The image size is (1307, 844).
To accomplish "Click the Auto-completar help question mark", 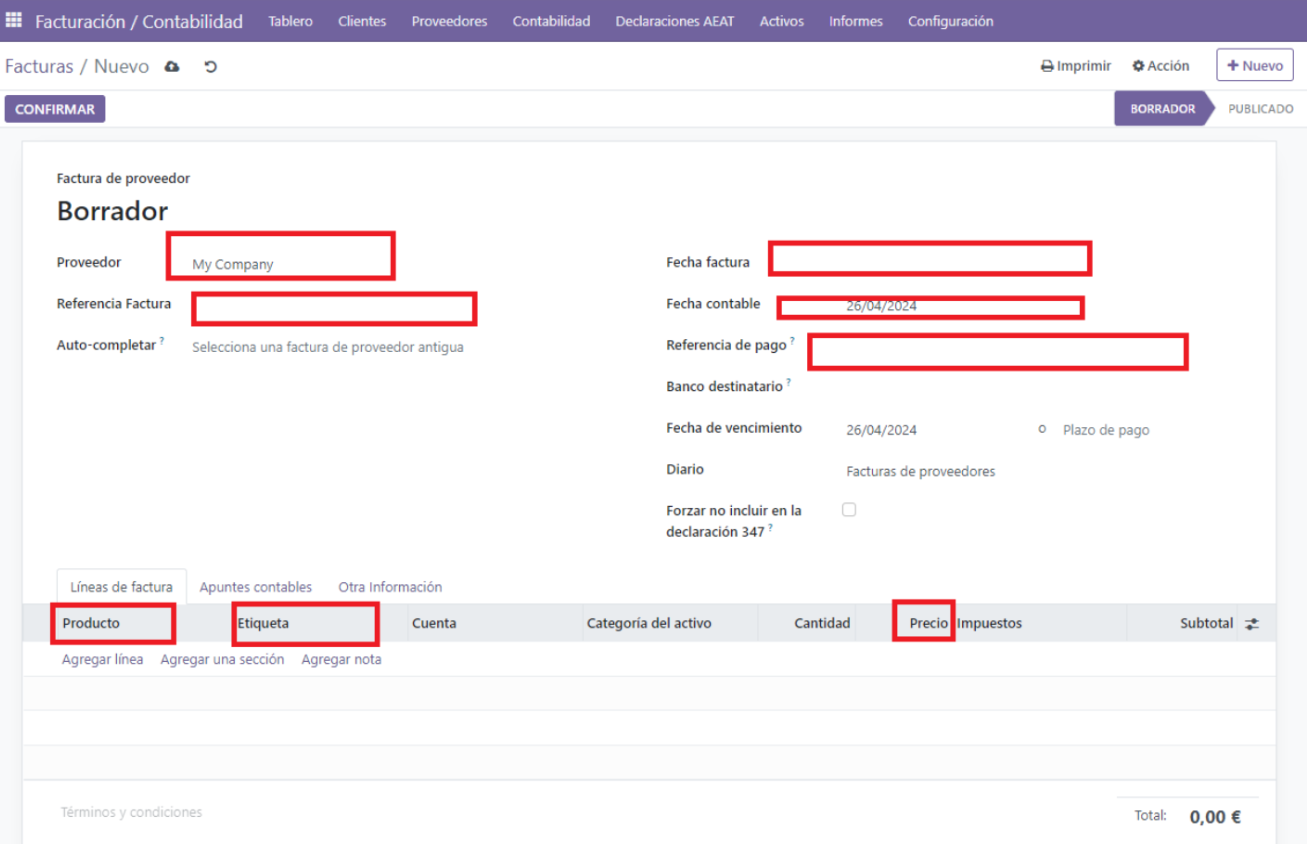I will (x=162, y=341).
